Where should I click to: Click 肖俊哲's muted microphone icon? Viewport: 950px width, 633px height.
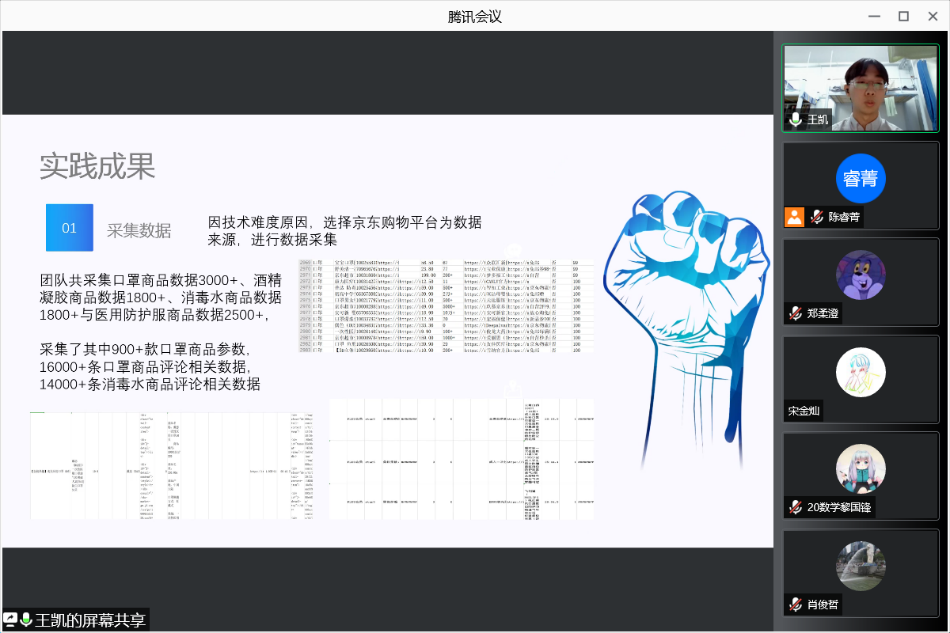click(x=796, y=605)
